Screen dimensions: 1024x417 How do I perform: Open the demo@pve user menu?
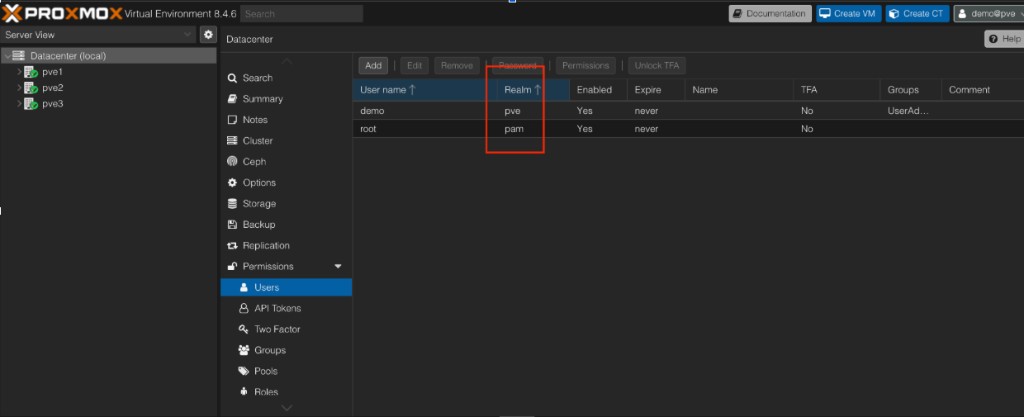click(988, 14)
